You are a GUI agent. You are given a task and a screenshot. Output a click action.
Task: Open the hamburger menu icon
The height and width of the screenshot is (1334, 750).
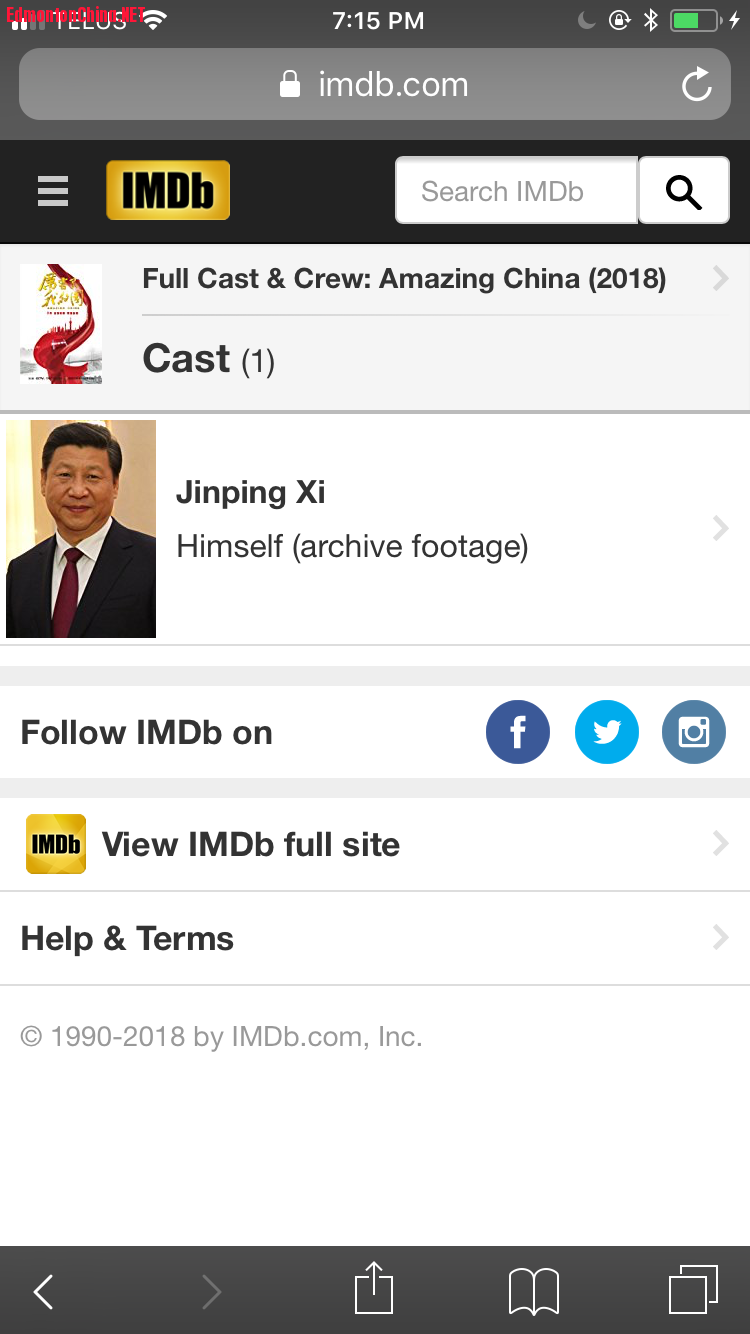(x=53, y=191)
